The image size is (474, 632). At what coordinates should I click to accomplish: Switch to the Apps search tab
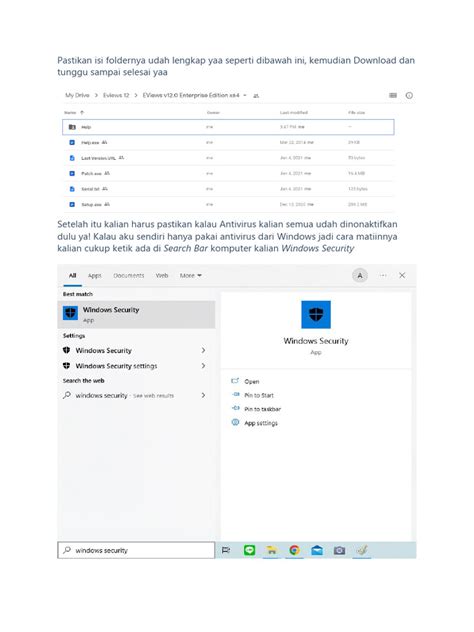(x=95, y=276)
